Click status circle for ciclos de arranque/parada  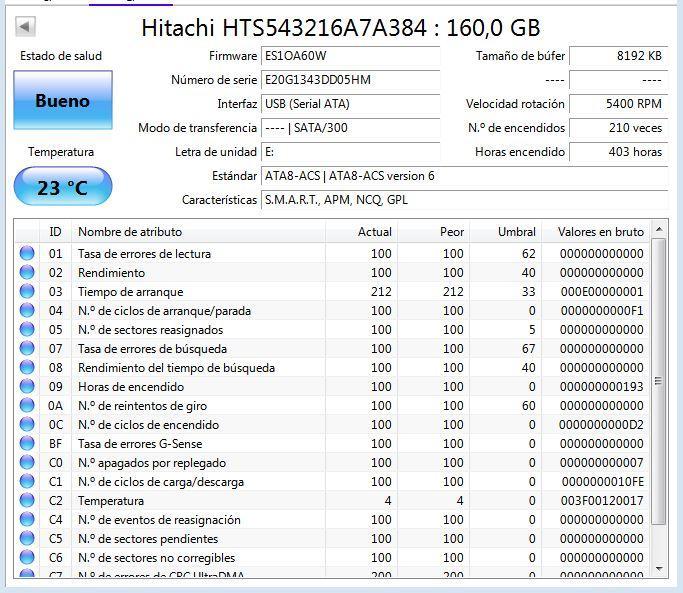[x=27, y=310]
